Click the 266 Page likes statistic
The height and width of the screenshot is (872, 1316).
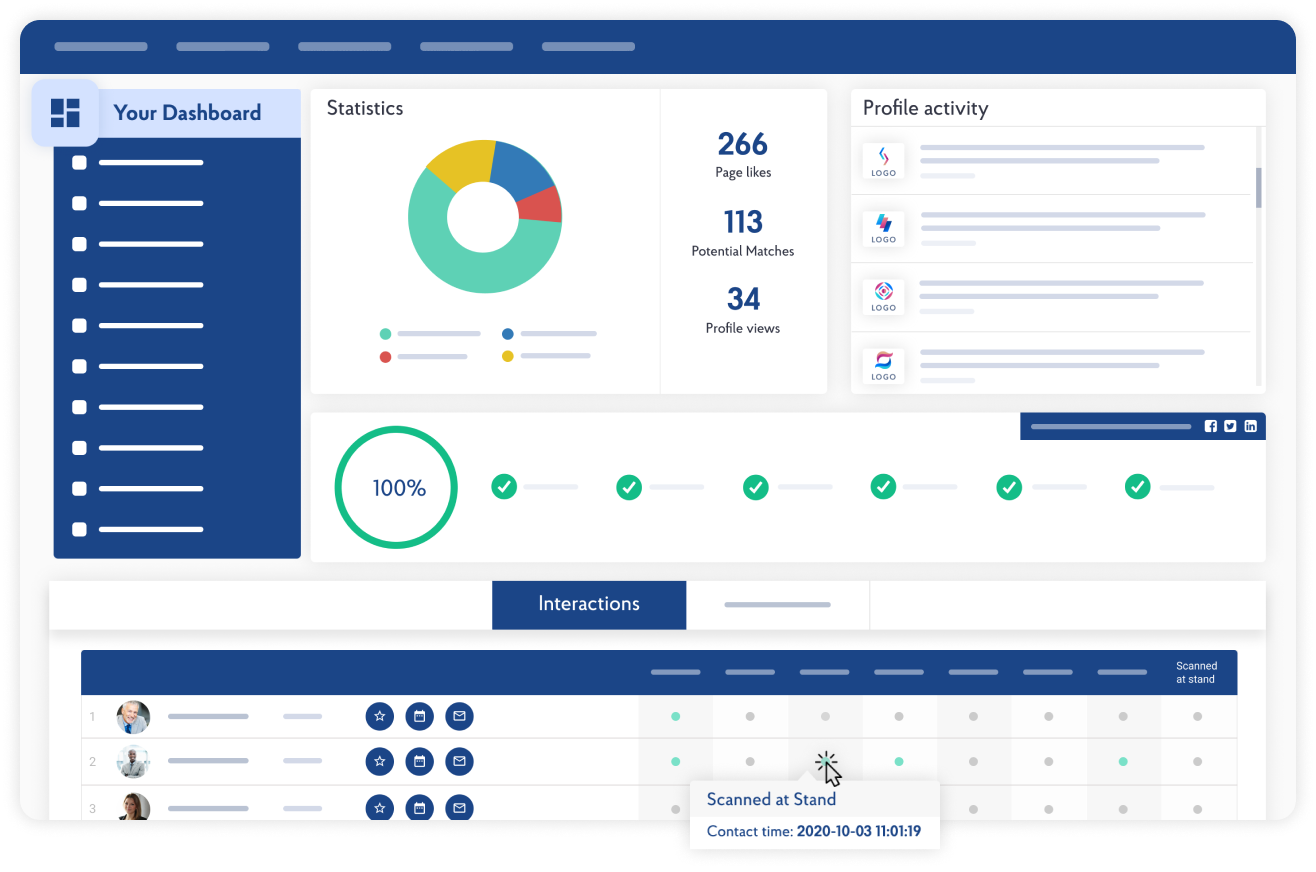pos(743,155)
